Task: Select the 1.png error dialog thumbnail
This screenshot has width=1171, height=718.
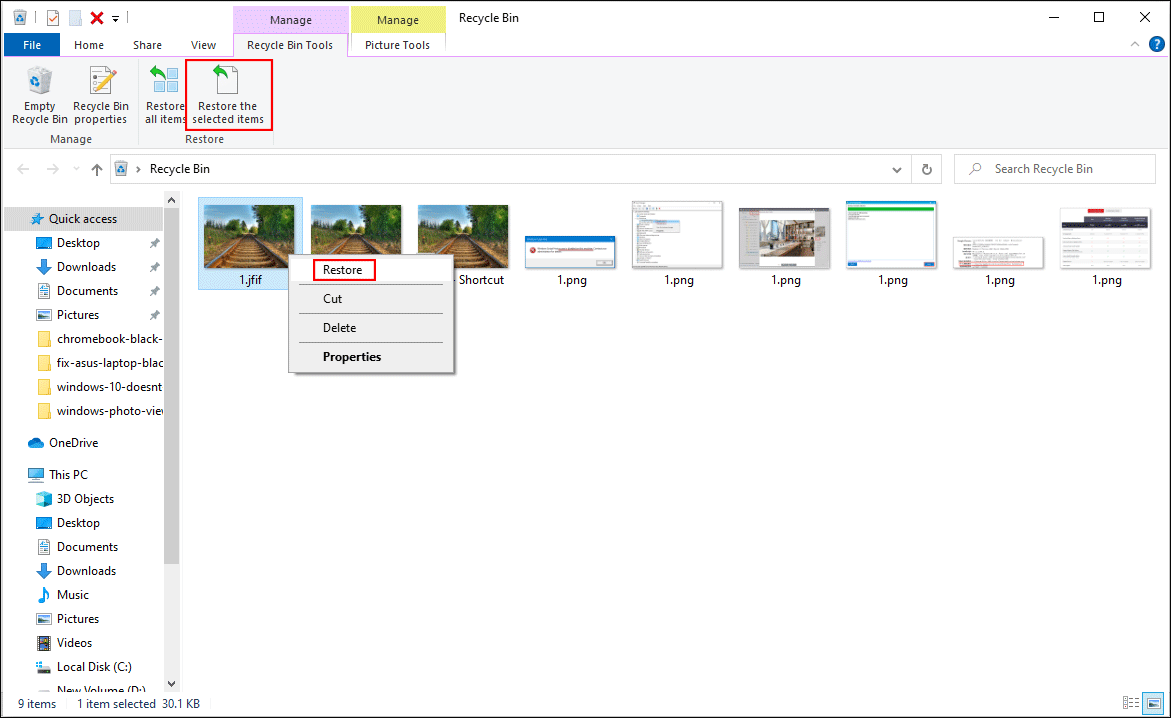Action: pos(571,252)
